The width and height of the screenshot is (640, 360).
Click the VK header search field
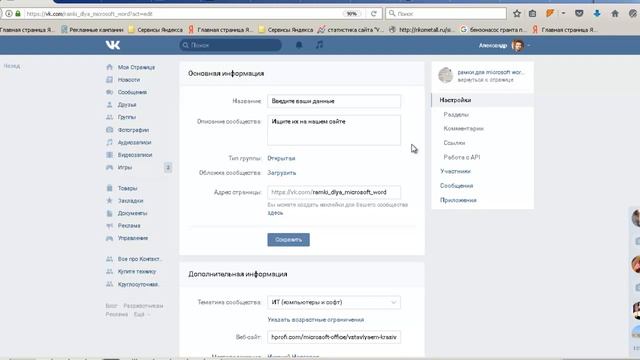click(230, 45)
